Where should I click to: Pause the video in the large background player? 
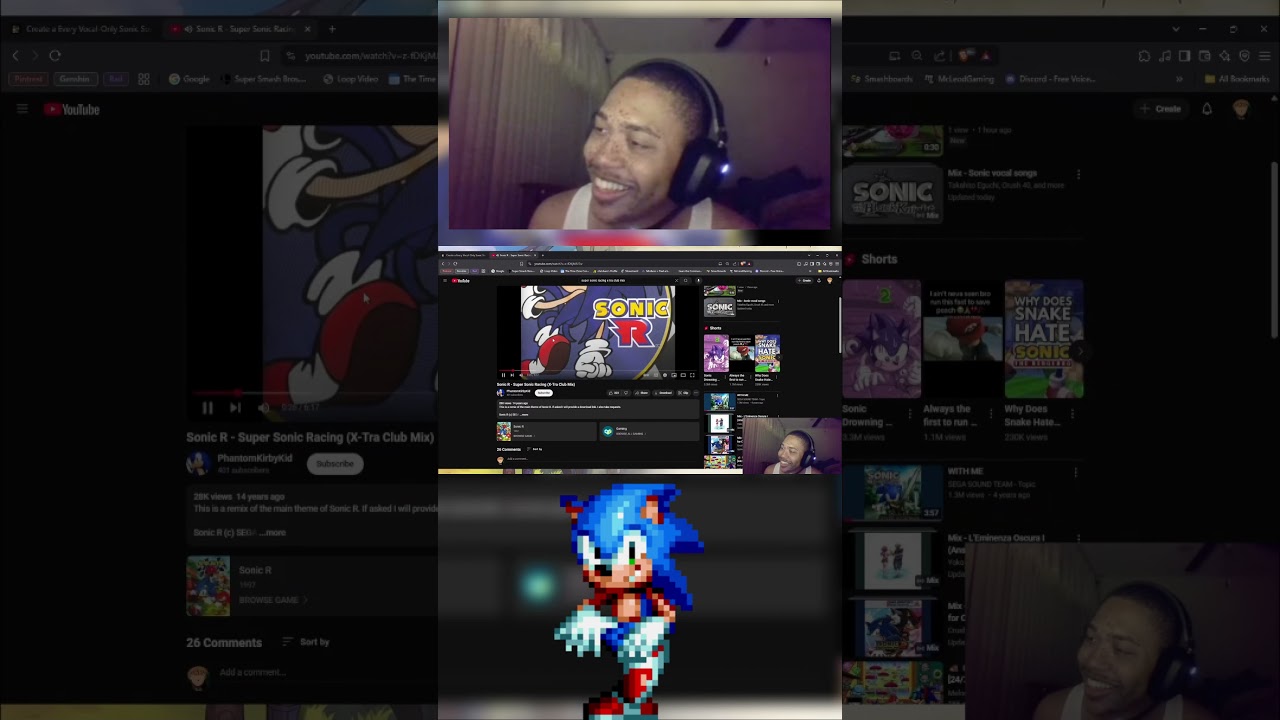tap(207, 407)
